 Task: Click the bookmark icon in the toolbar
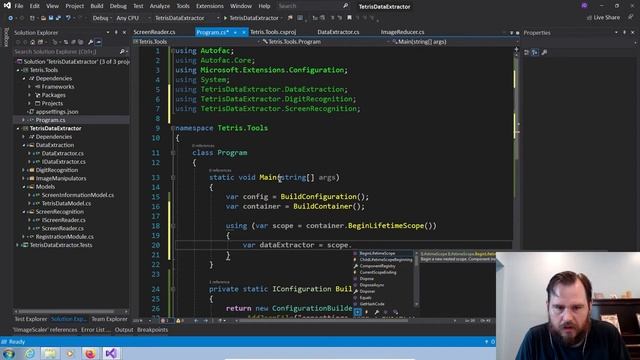point(349,18)
